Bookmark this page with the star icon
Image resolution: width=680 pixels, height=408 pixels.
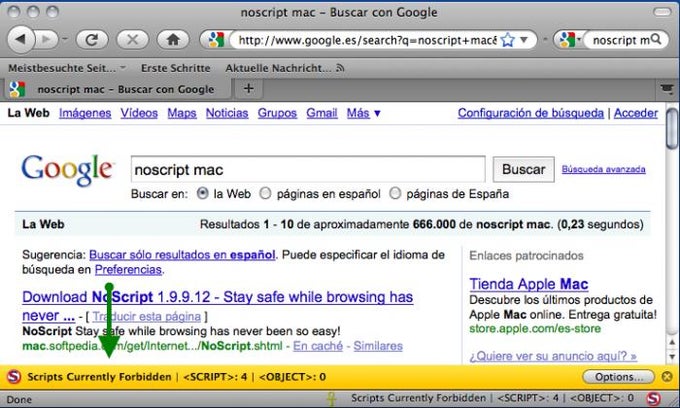(x=507, y=40)
